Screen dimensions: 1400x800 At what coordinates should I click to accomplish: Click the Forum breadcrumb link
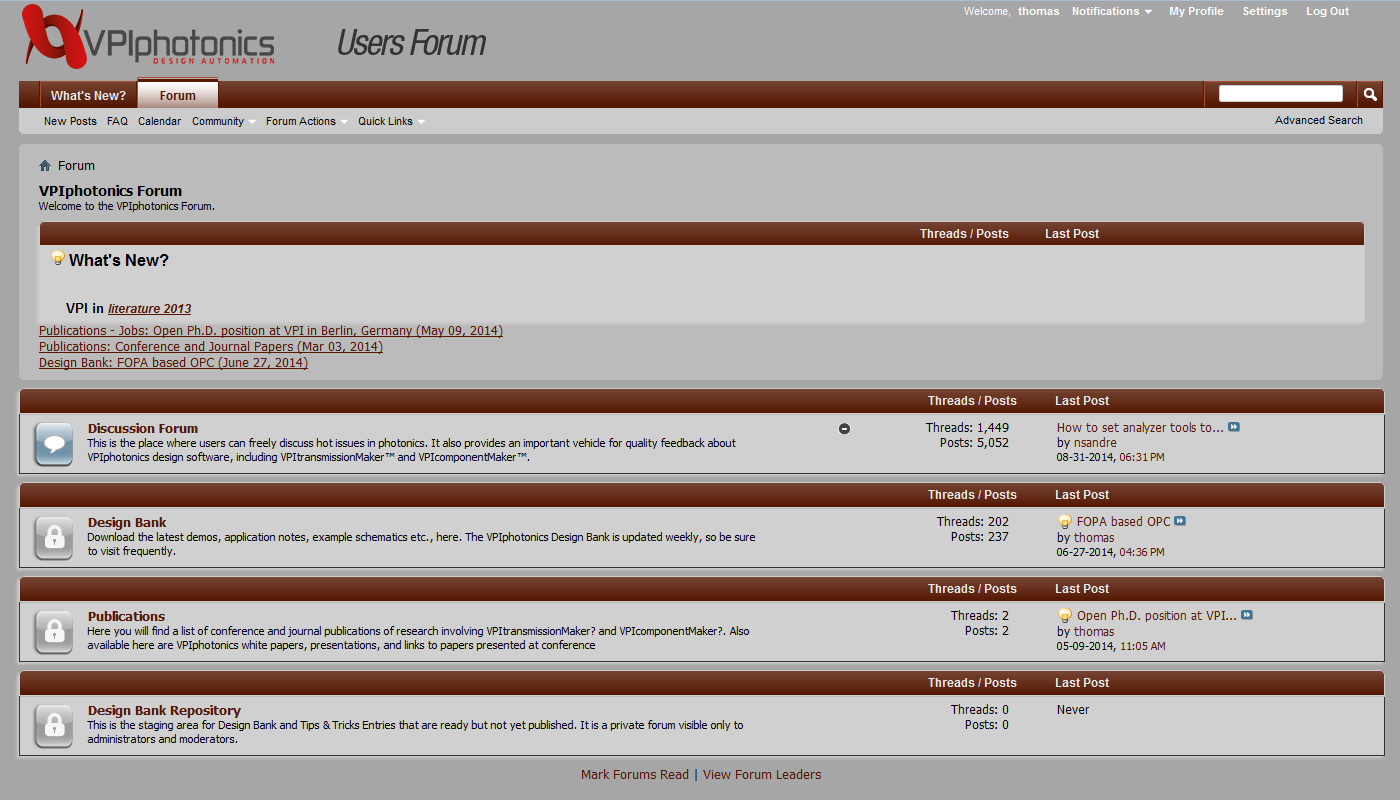[76, 166]
